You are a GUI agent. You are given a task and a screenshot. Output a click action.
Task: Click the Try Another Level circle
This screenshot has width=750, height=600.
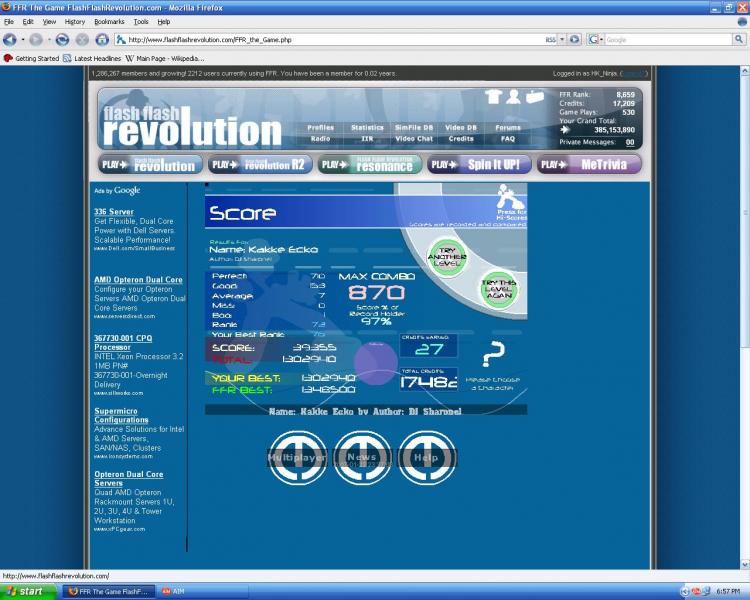(447, 256)
